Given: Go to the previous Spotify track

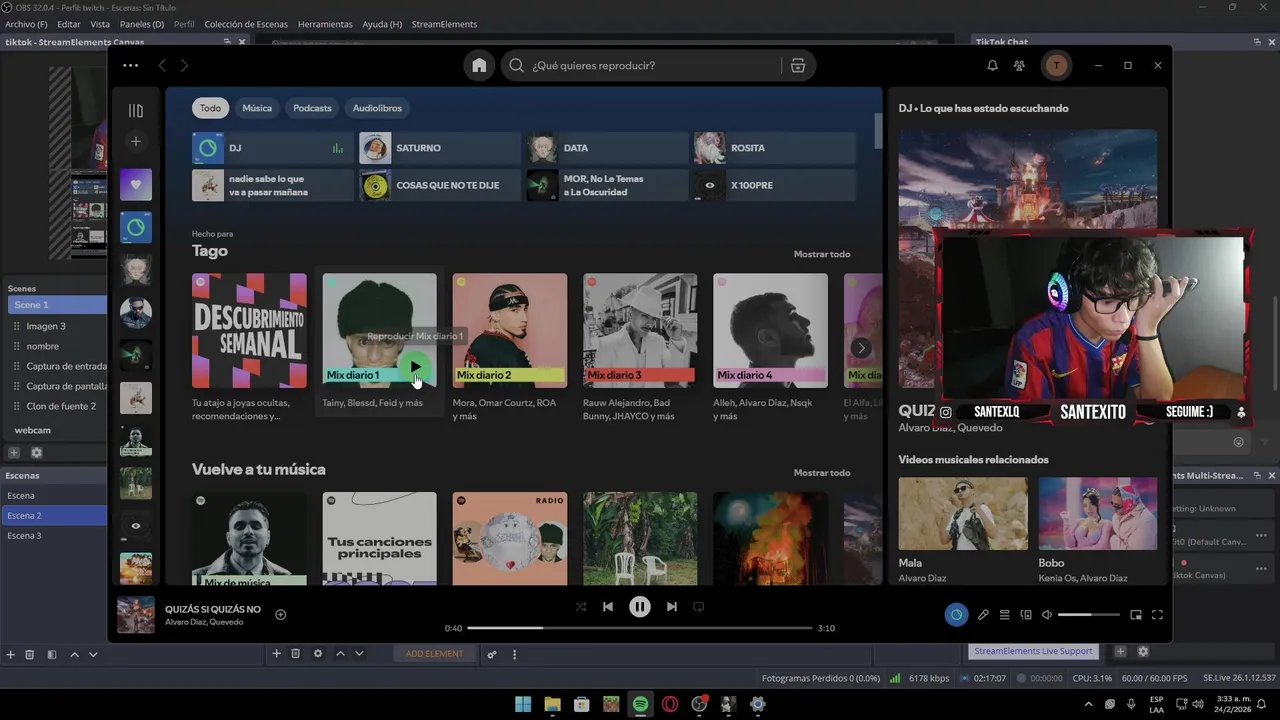Looking at the screenshot, I should click(x=608, y=606).
